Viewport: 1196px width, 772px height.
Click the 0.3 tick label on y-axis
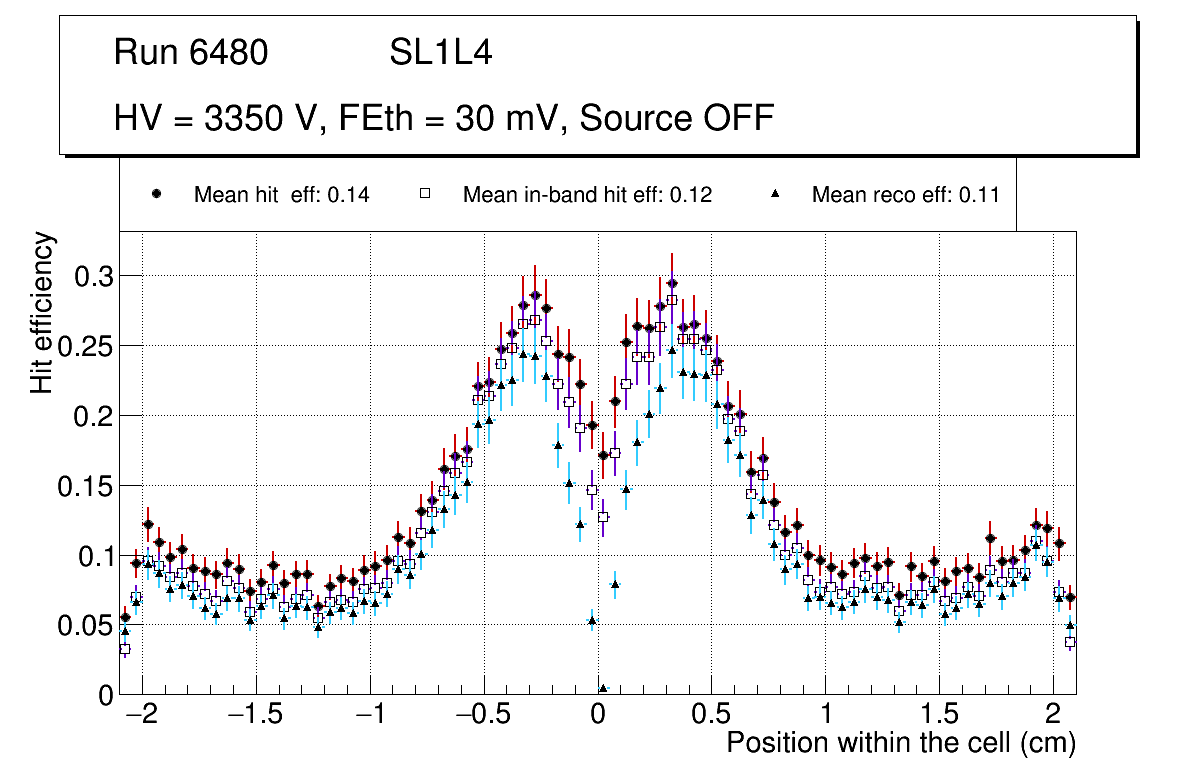coord(93,276)
